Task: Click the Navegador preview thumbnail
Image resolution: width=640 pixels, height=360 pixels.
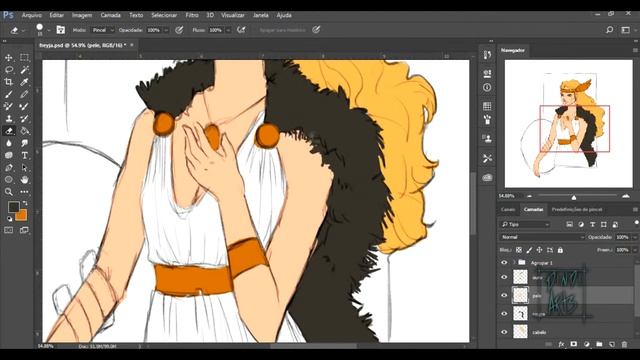Action: [x=568, y=124]
